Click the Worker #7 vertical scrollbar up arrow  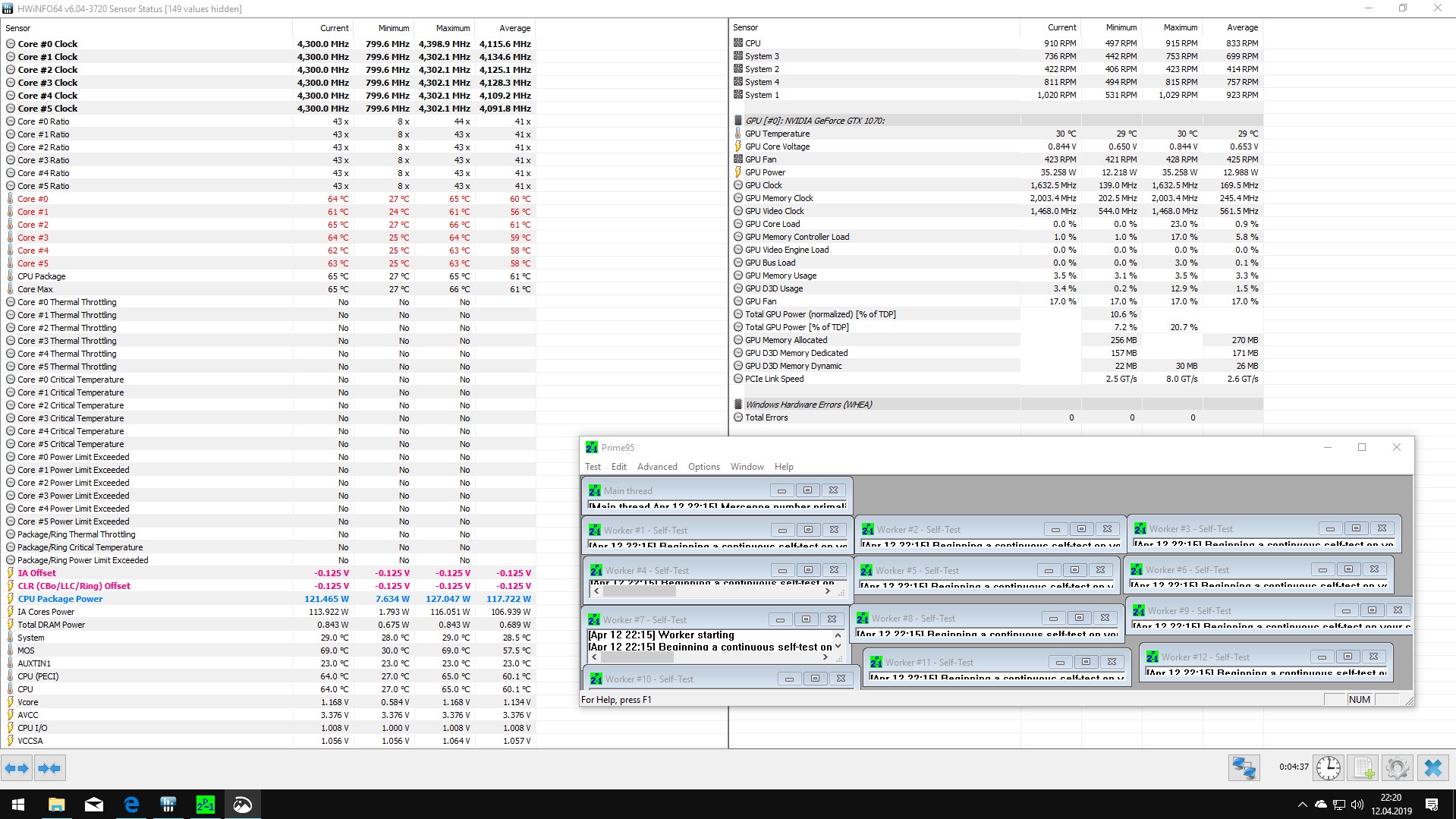tap(838, 635)
